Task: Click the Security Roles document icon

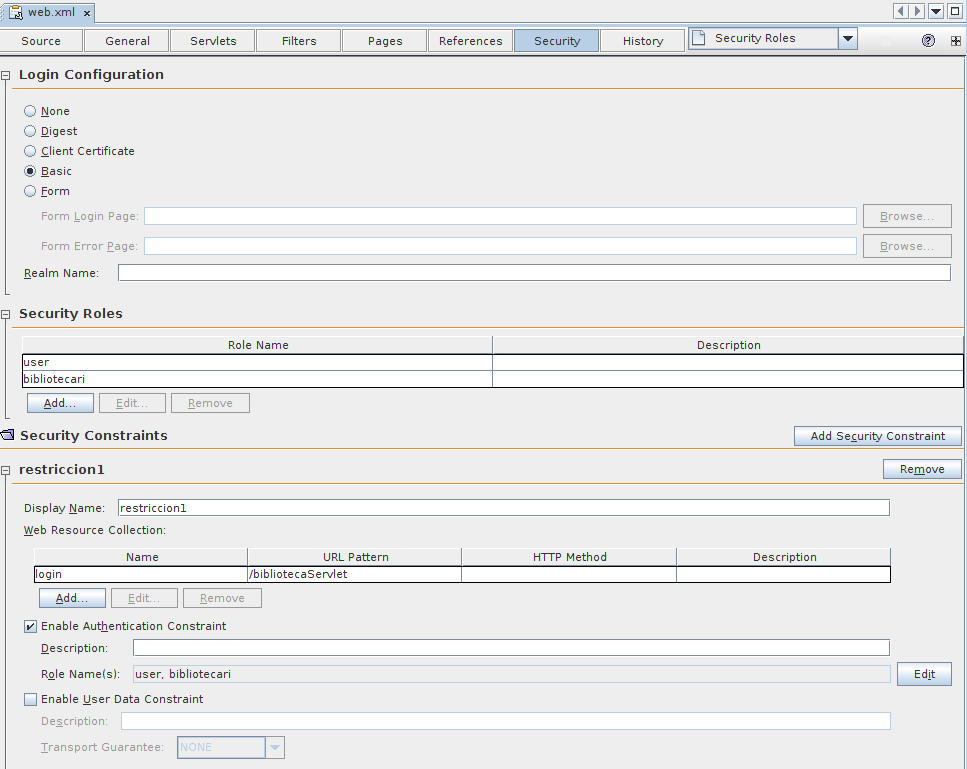Action: point(698,38)
